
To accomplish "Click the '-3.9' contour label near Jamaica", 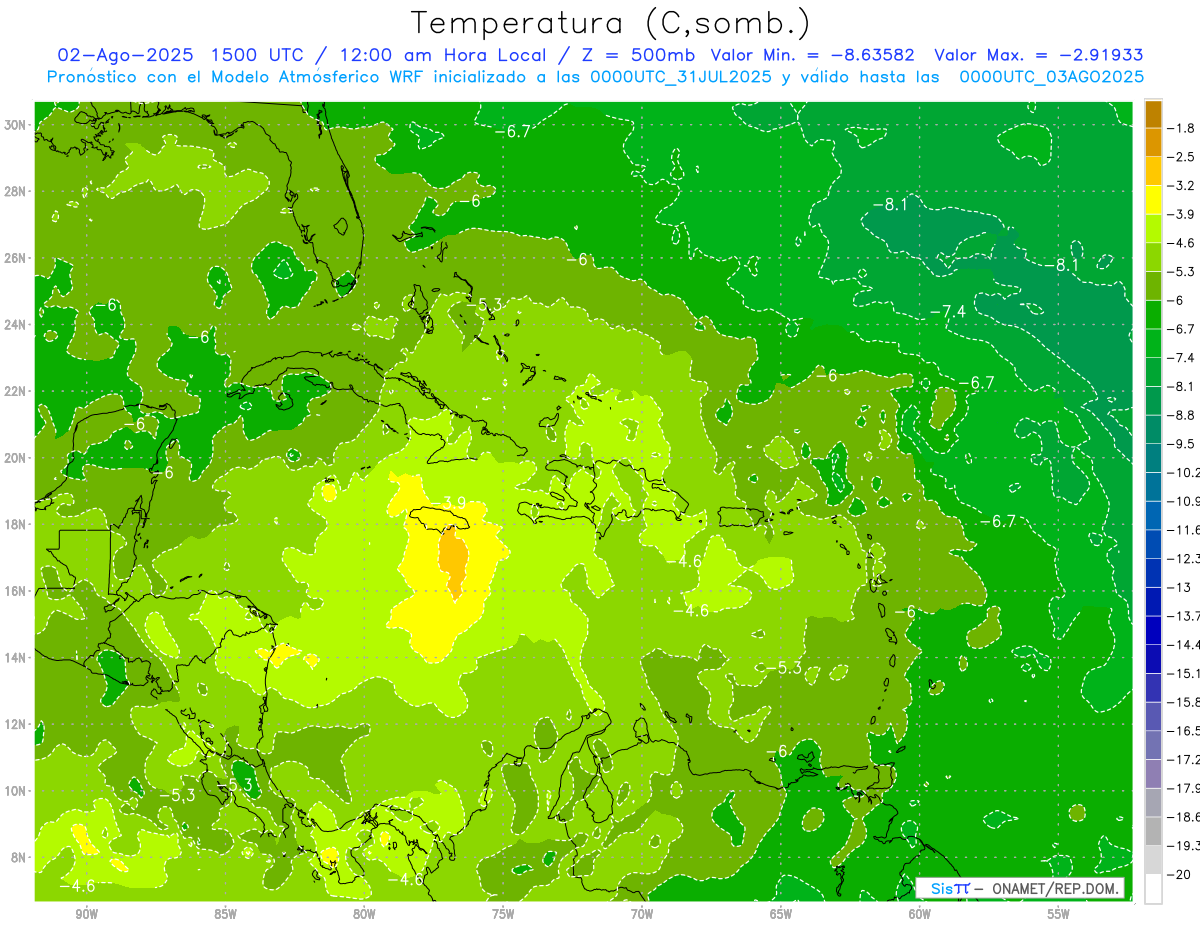I will [x=451, y=502].
